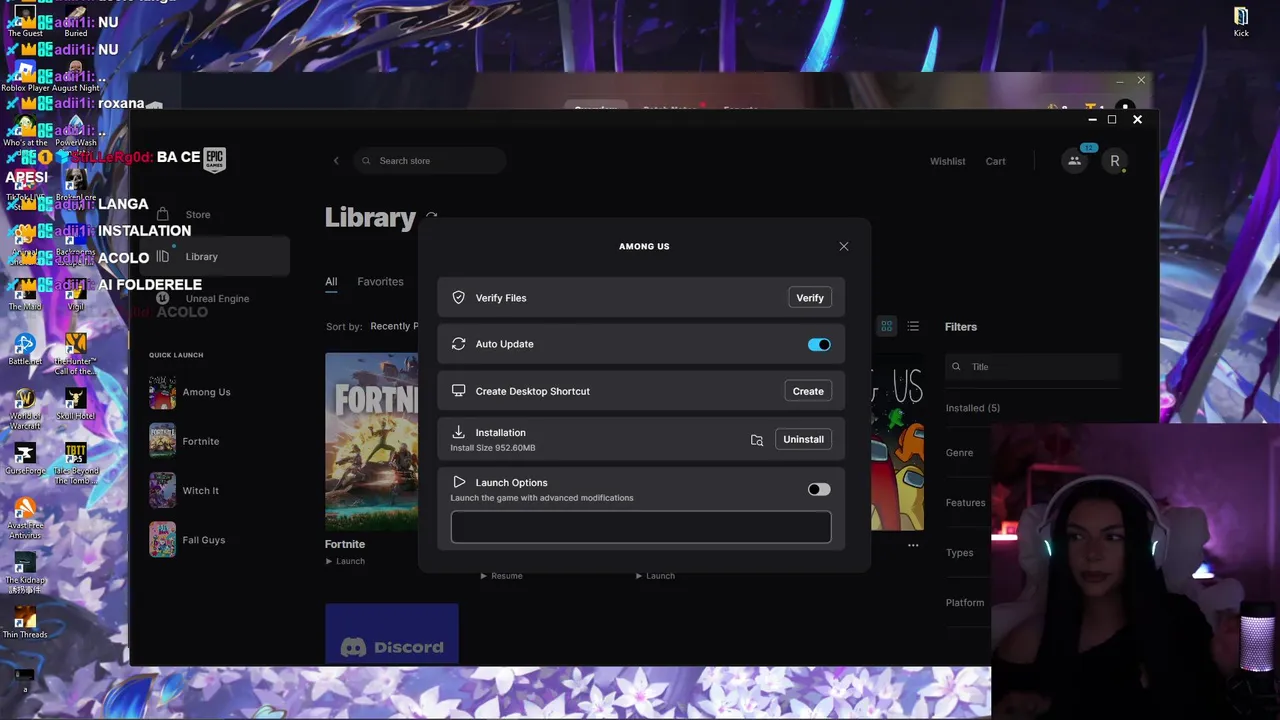Click into the launch options text field
This screenshot has width=1280, height=720.
pyautogui.click(x=641, y=527)
